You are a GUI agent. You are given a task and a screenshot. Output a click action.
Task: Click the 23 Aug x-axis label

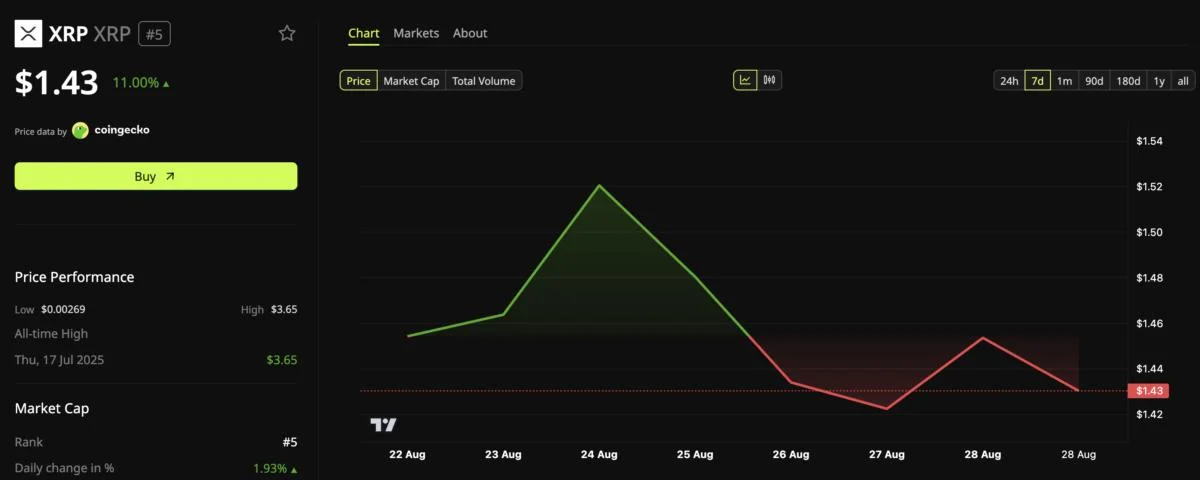503,454
